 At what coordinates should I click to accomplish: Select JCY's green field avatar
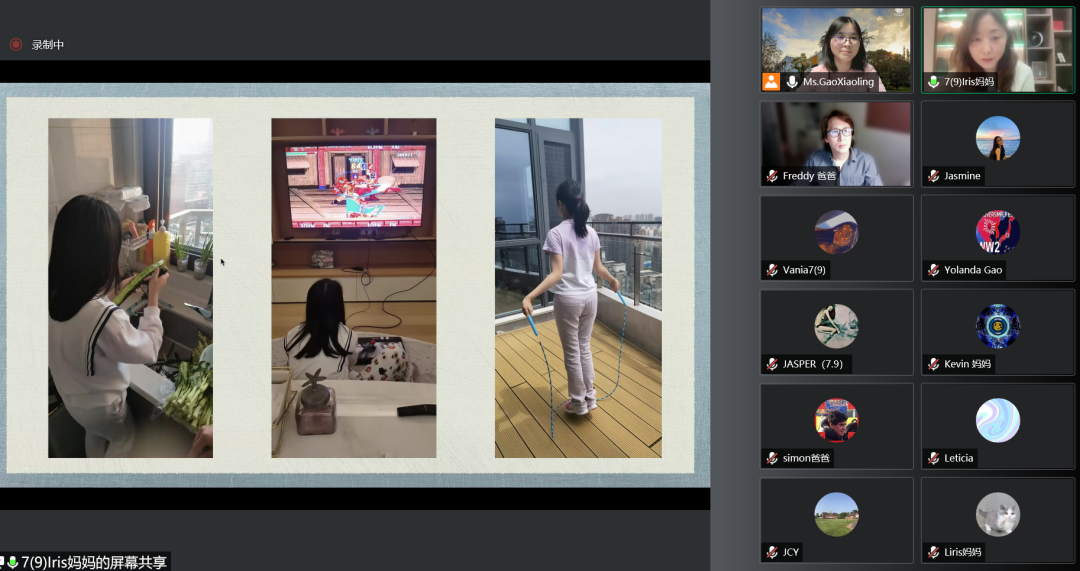(836, 515)
